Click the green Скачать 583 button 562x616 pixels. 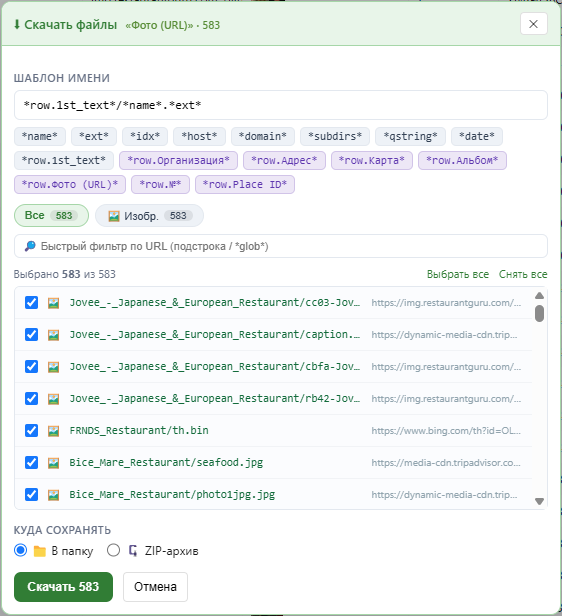click(x=63, y=587)
